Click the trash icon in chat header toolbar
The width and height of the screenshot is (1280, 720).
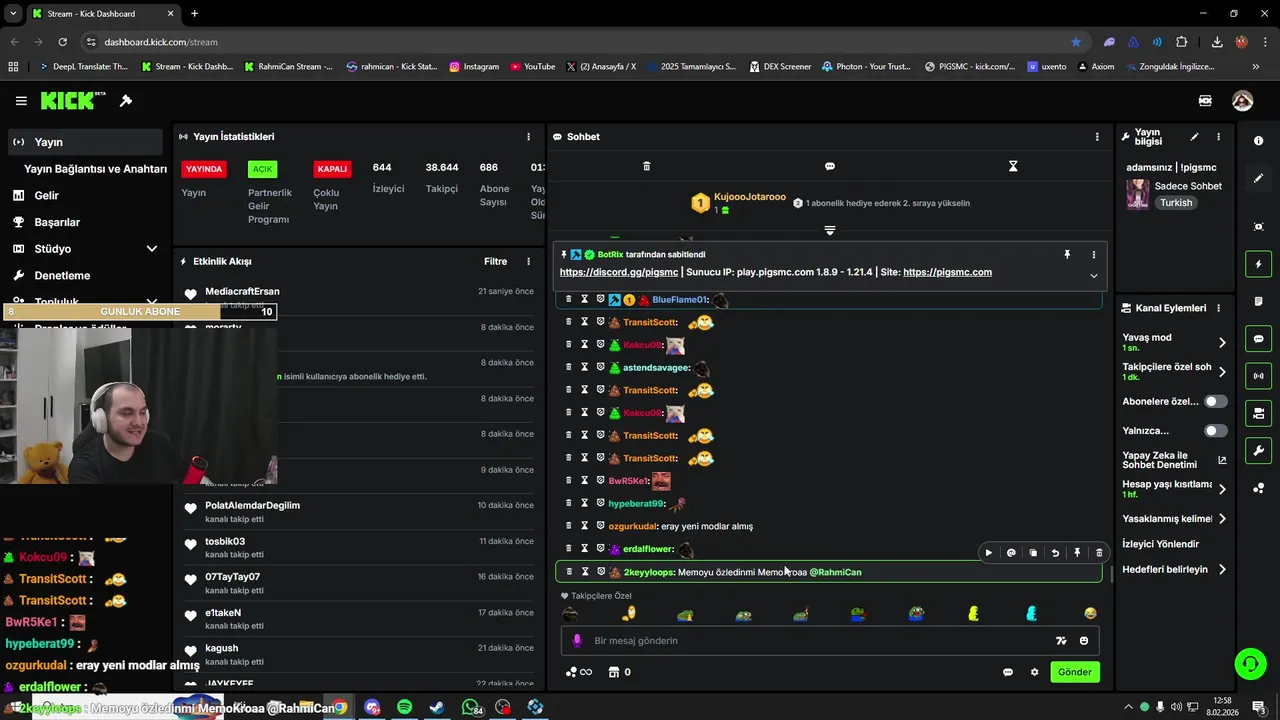[646, 166]
